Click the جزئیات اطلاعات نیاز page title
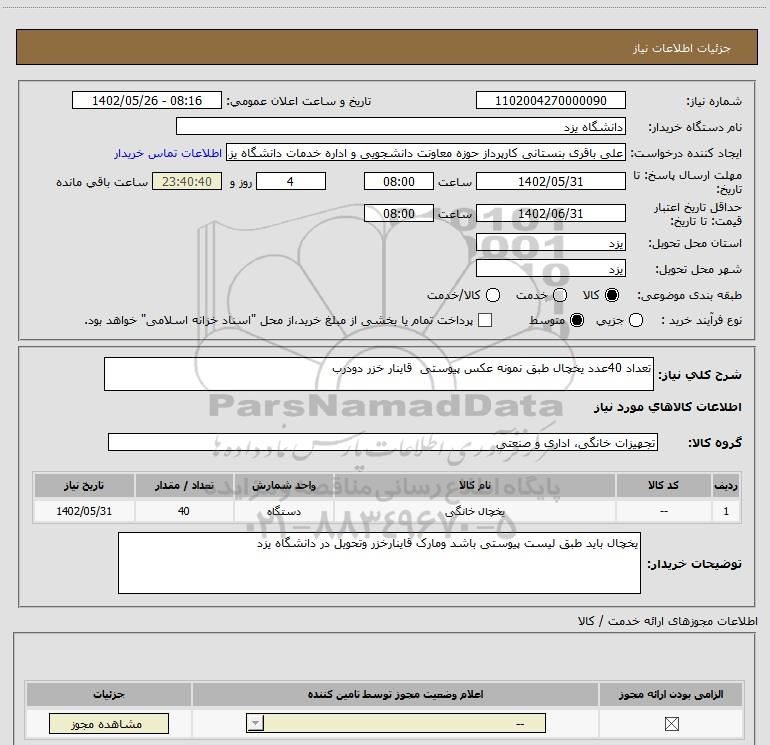This screenshot has height=745, width=770. [681, 48]
